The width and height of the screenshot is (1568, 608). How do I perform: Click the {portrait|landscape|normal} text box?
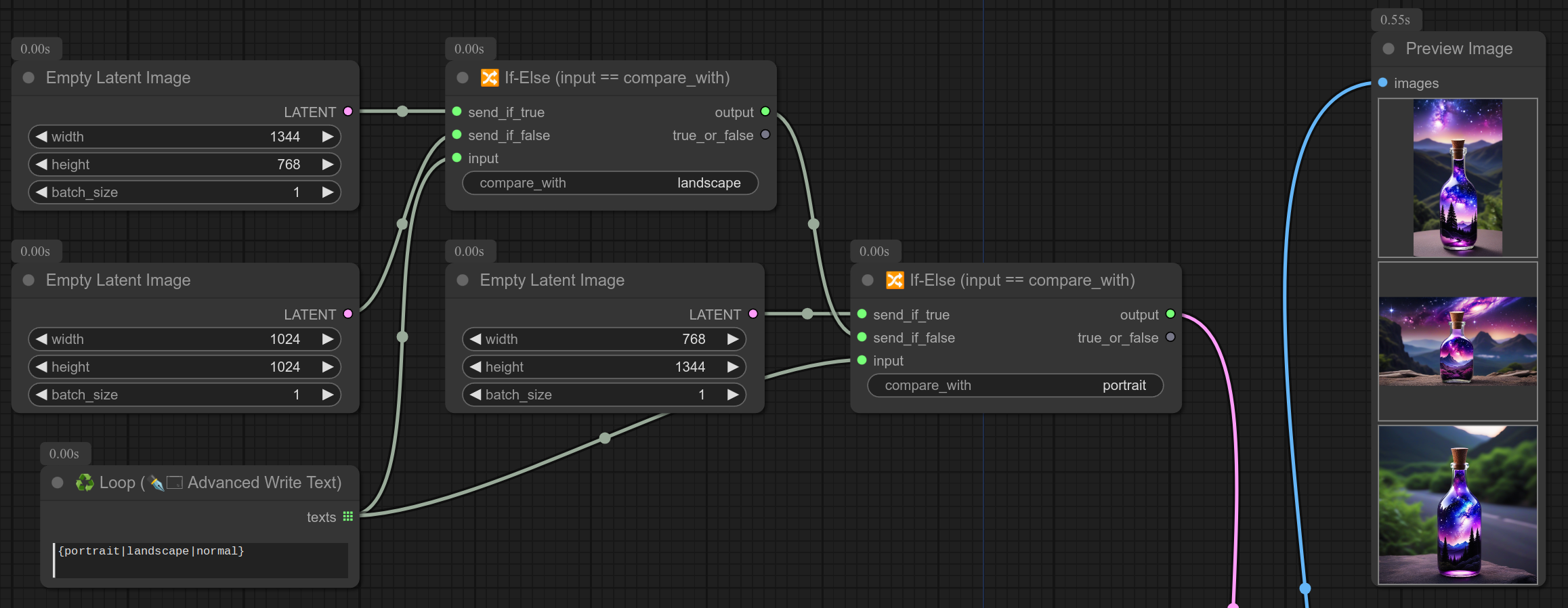[x=200, y=559]
